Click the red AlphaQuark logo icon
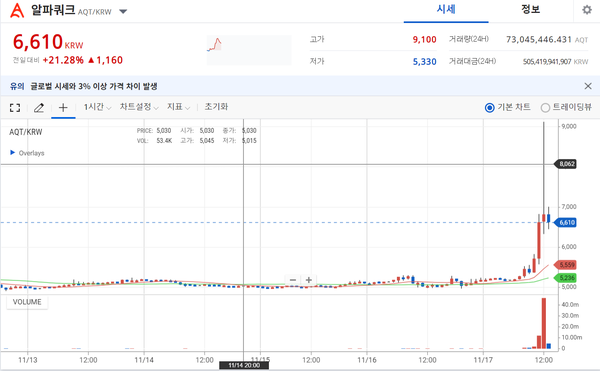600x371 pixels. point(17,10)
